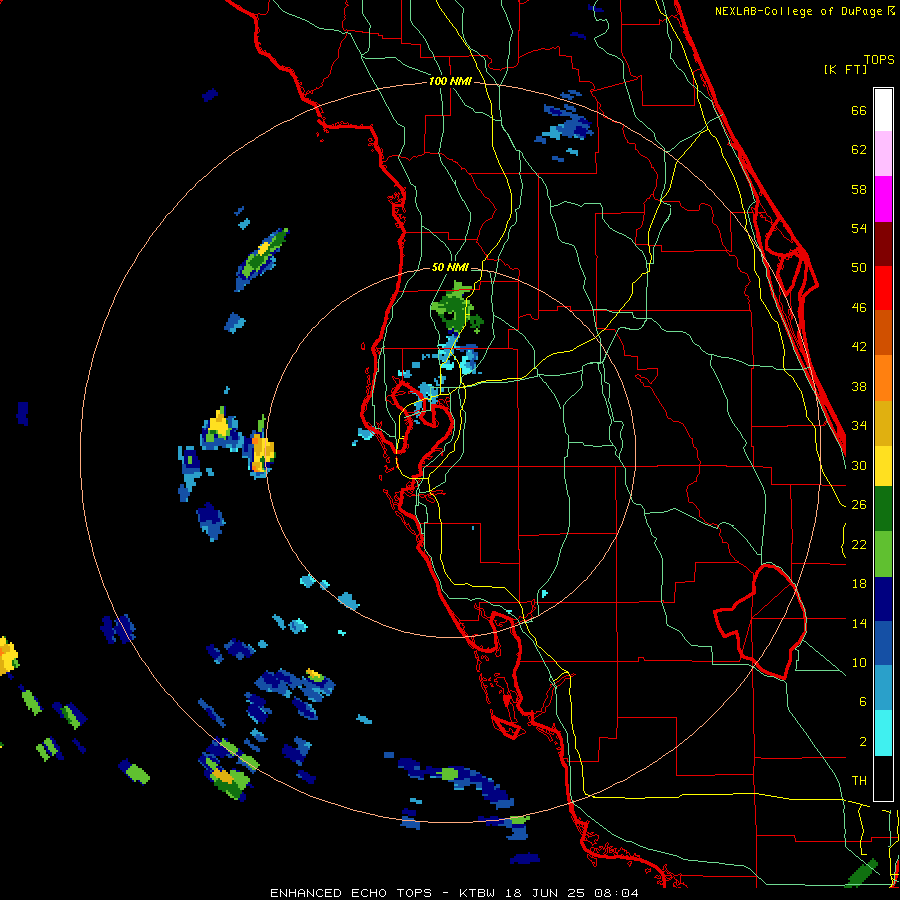Screen dimensions: 900x900
Task: Click the [K FT] units label
Action: [845, 70]
